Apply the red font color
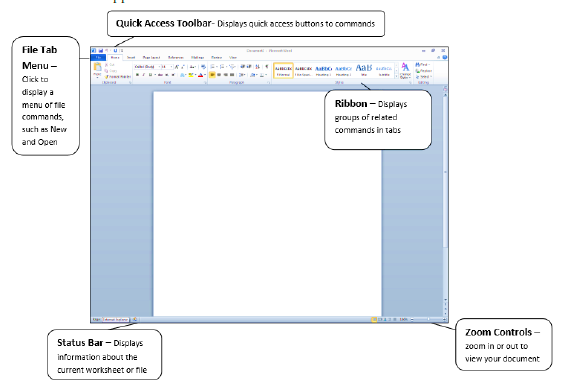The image size is (564, 385). click(x=200, y=75)
